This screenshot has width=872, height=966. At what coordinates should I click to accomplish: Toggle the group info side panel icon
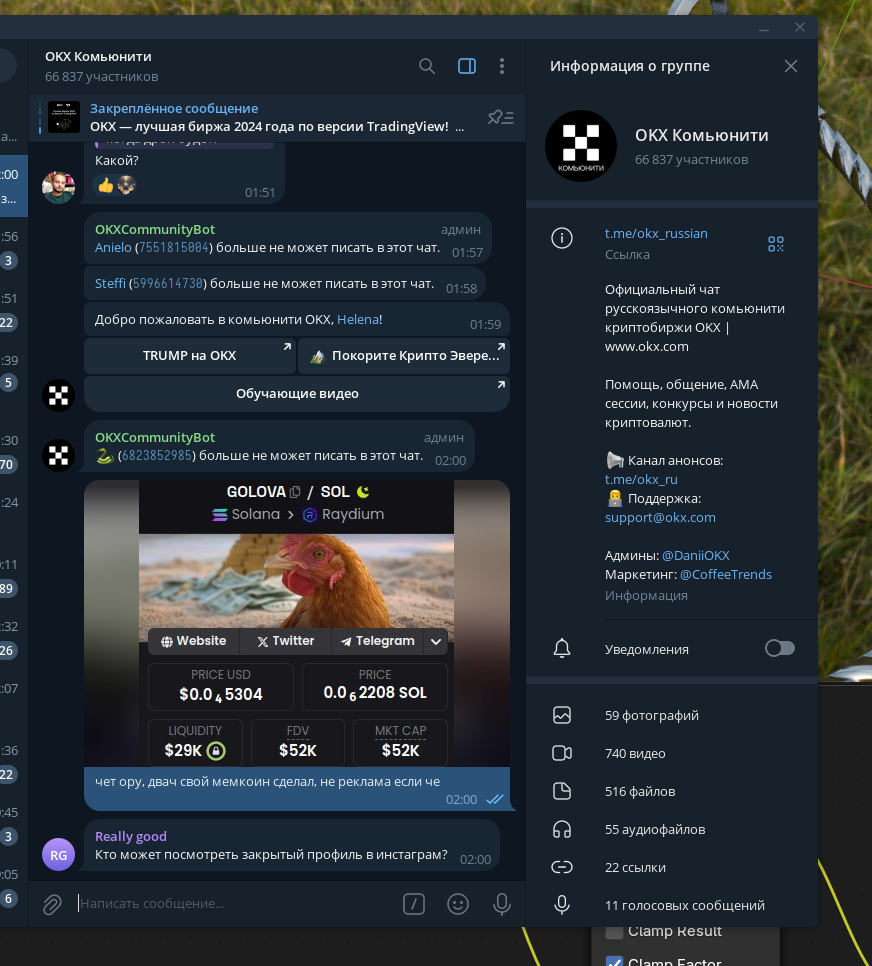[x=467, y=66]
